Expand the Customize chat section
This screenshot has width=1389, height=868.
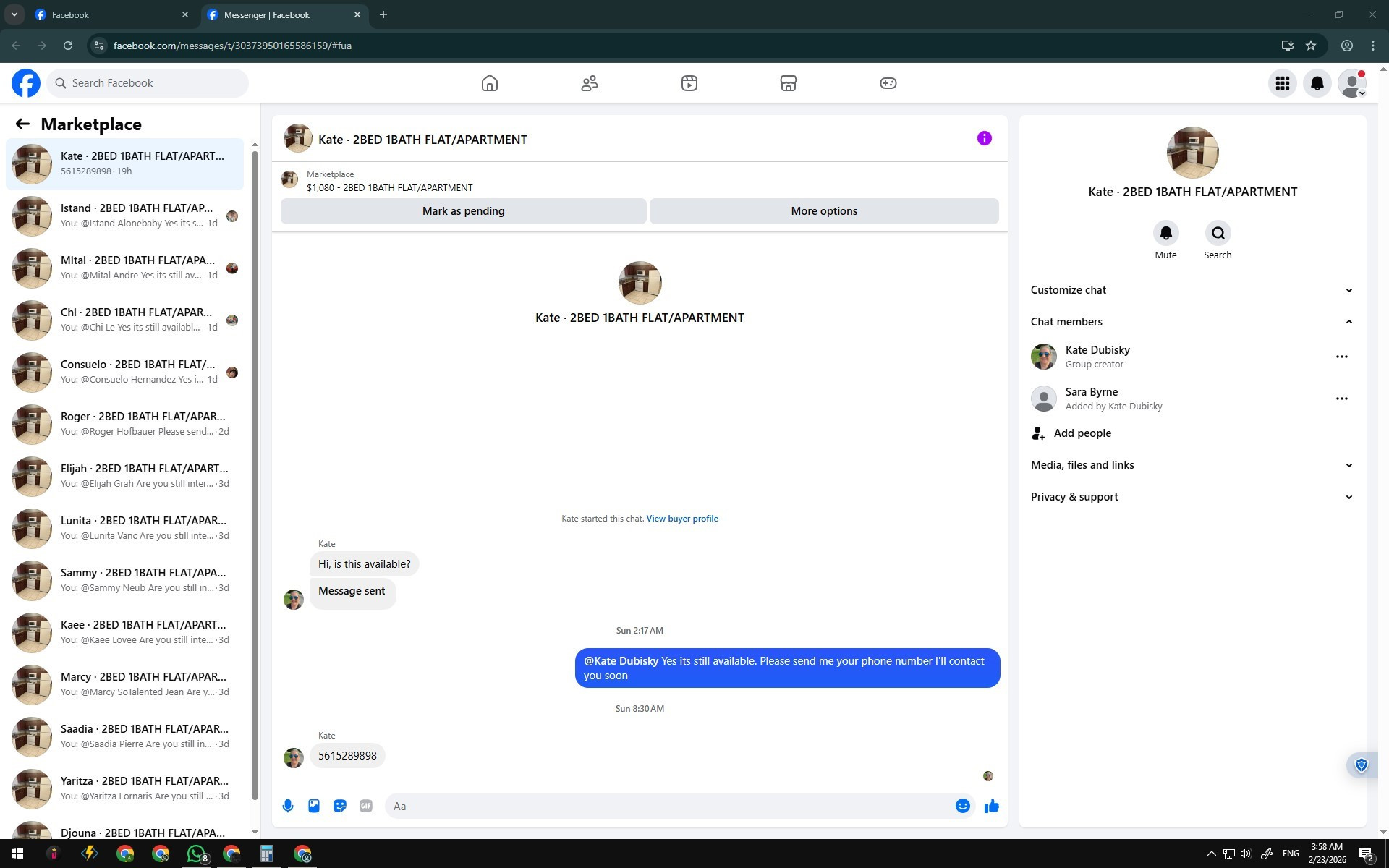[1193, 290]
